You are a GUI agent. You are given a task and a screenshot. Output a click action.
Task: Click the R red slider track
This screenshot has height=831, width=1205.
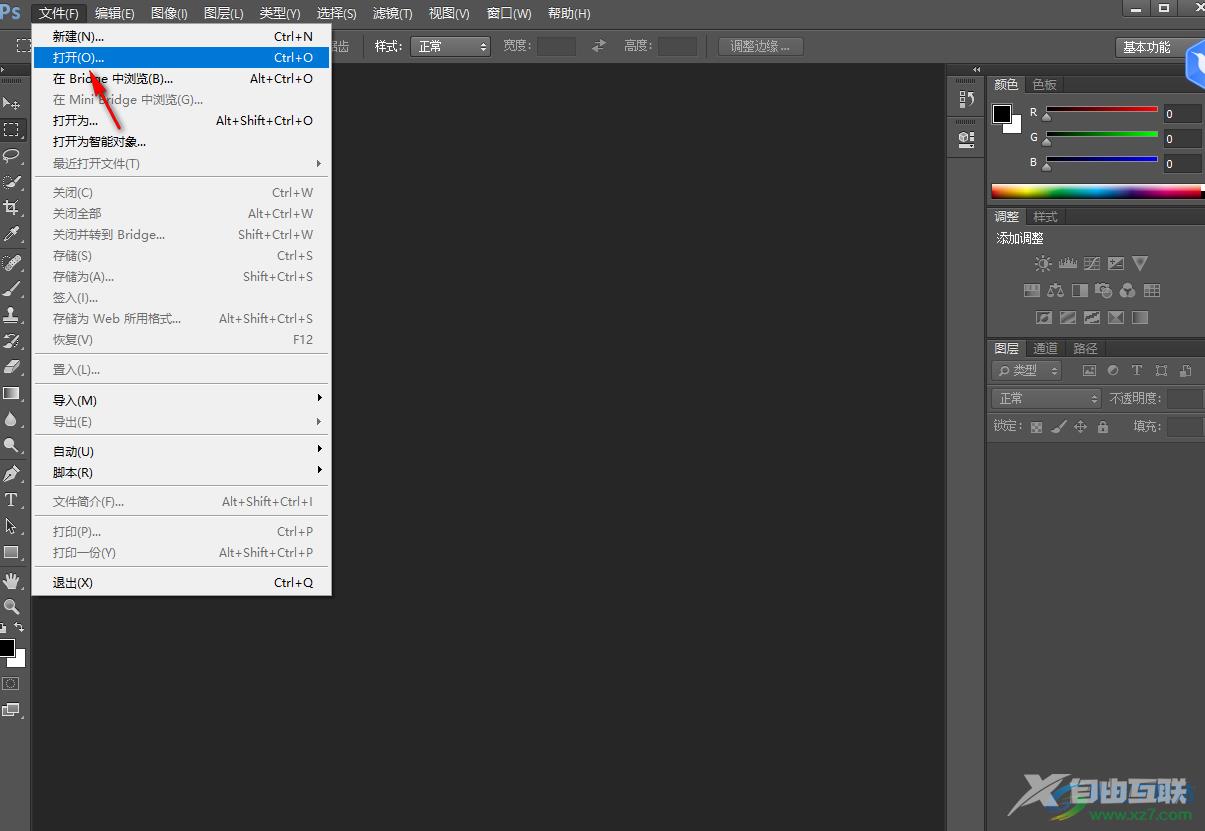(1102, 109)
